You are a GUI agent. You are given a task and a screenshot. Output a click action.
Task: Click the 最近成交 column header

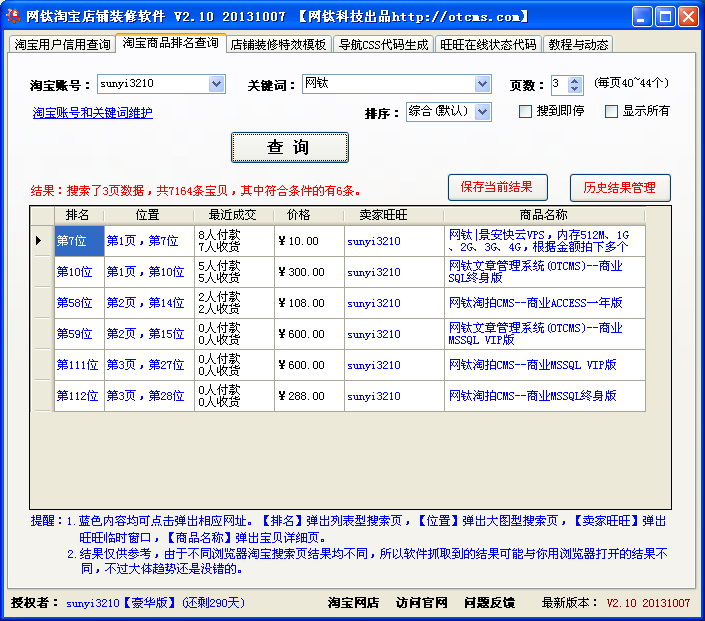[x=234, y=215]
